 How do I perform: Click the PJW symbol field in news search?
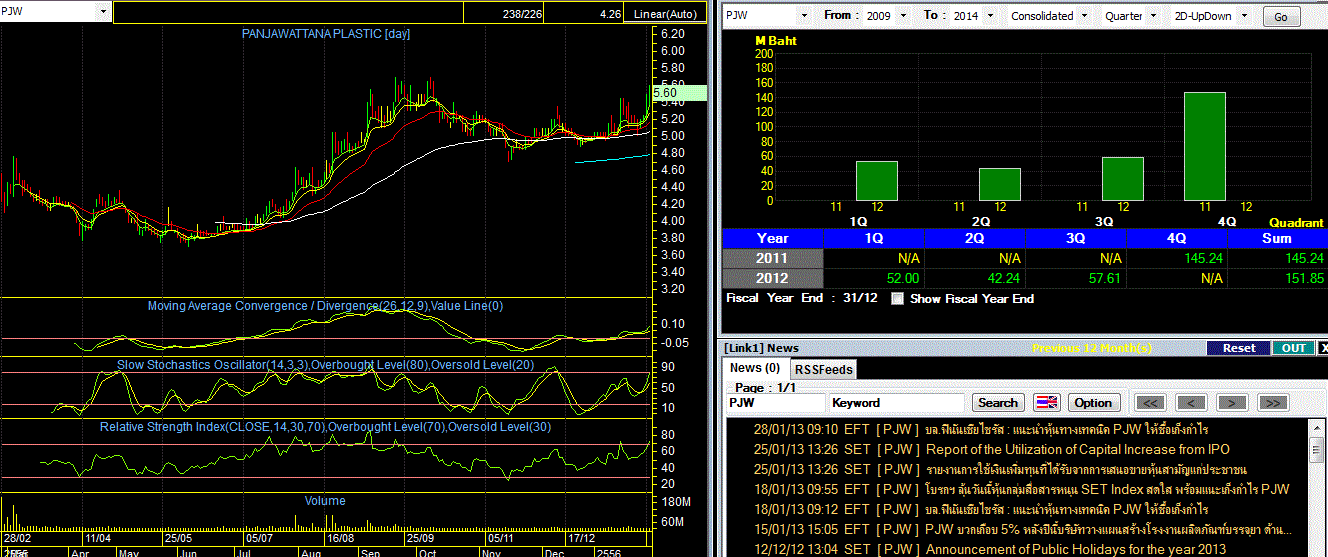tap(775, 402)
